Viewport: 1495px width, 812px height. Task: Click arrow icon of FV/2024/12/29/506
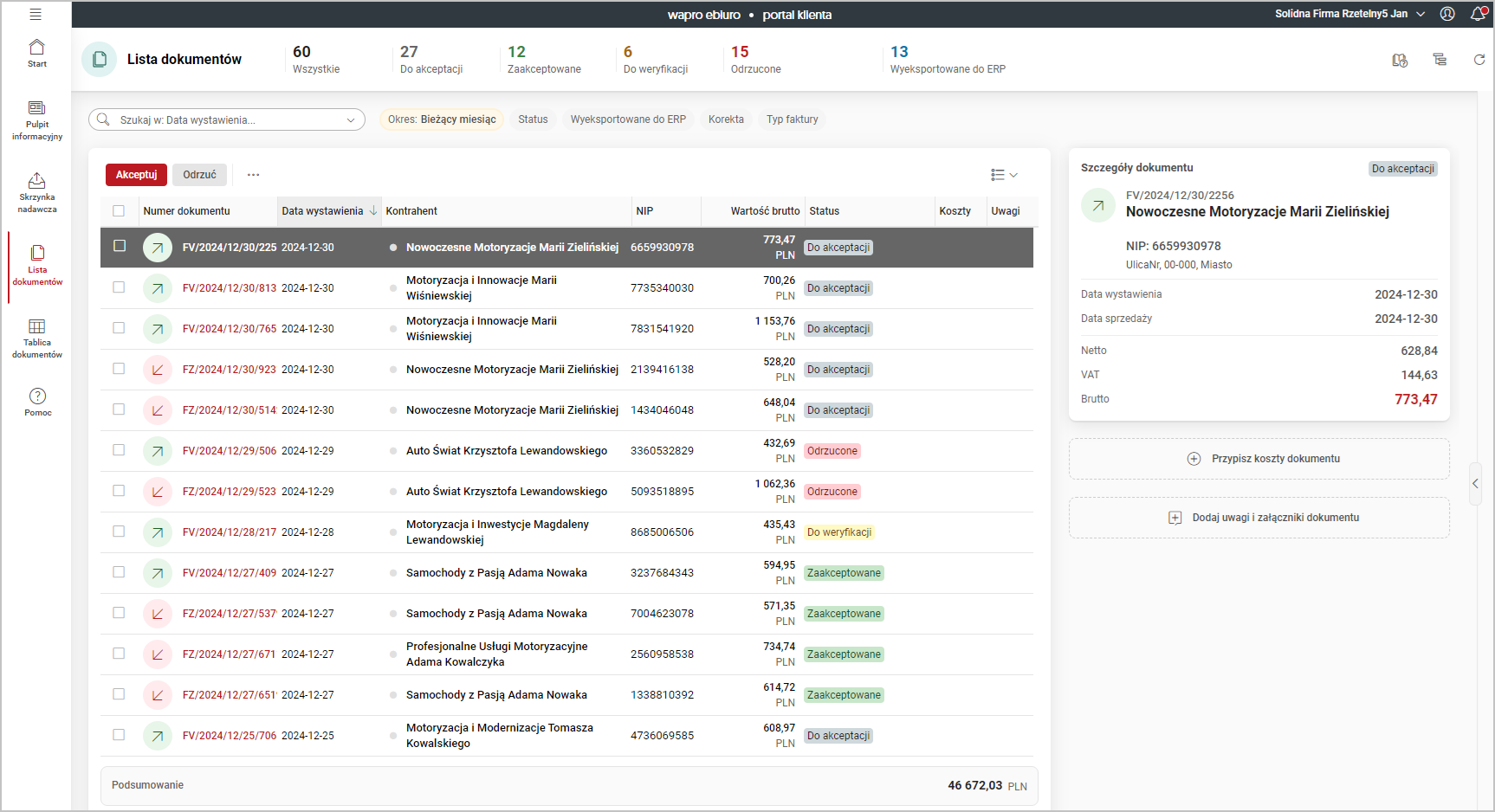point(157,451)
